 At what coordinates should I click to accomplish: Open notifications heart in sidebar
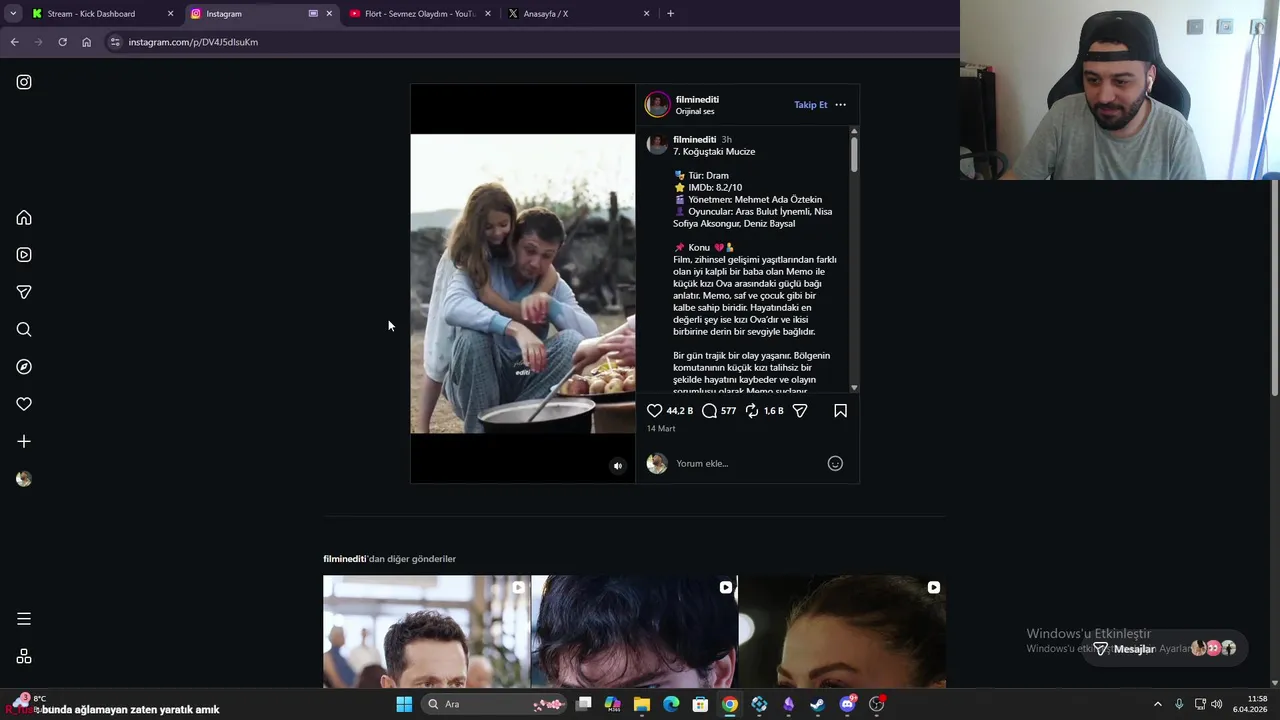24,404
